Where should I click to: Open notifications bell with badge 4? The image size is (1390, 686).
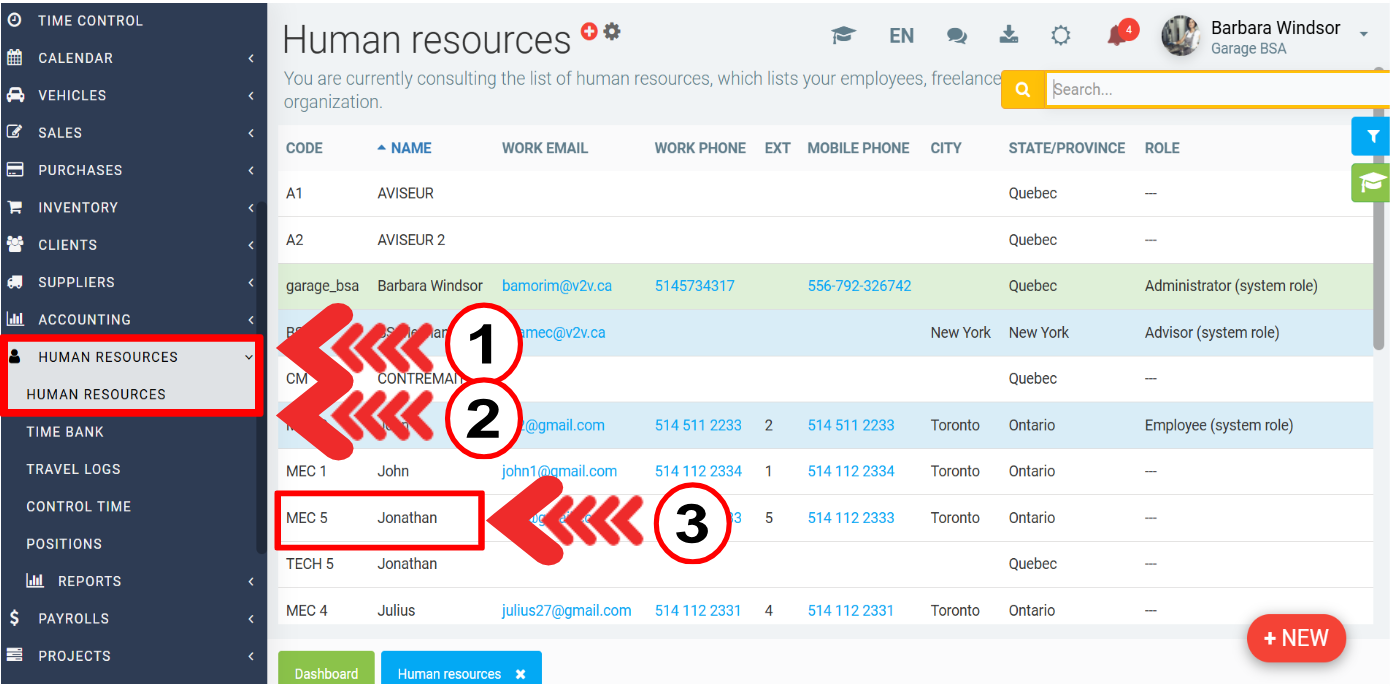point(1118,35)
